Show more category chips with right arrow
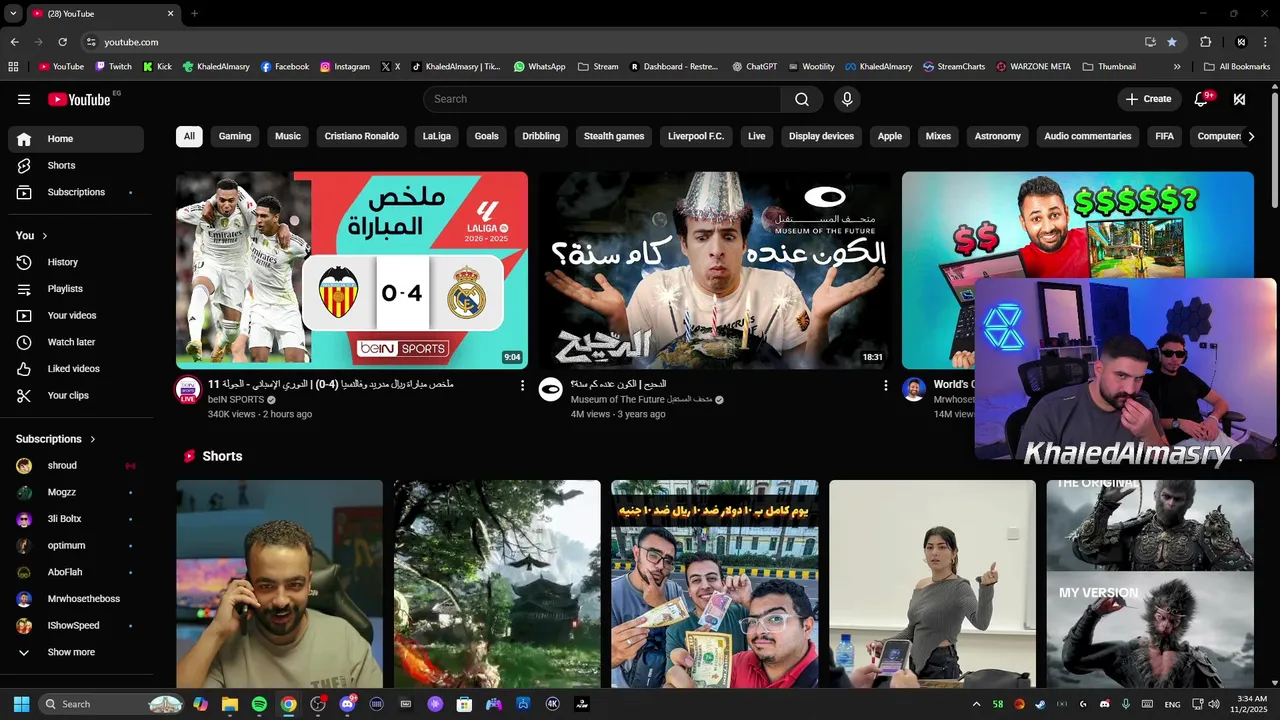The image size is (1280, 720). pos(1250,137)
